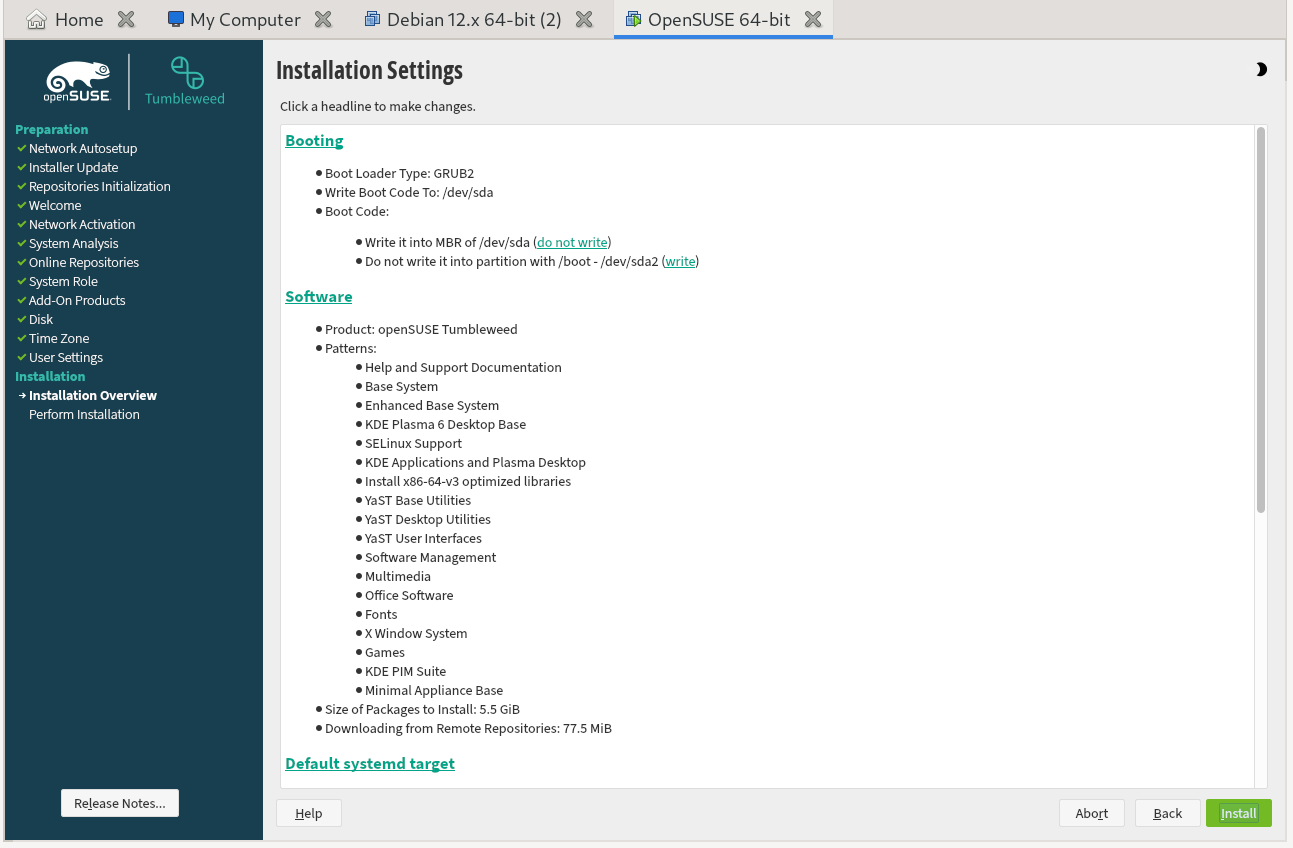The height and width of the screenshot is (848, 1293).
Task: Toggle dark mode moon icon
Action: coord(1261,70)
